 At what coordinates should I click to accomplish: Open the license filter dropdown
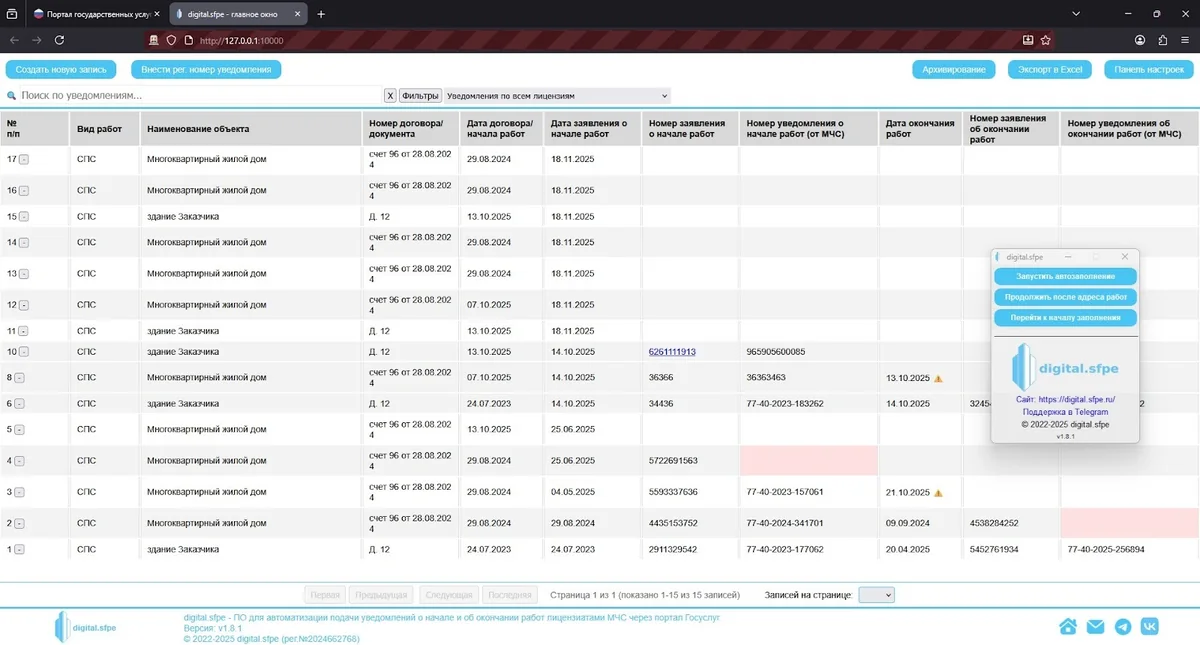tap(556, 96)
